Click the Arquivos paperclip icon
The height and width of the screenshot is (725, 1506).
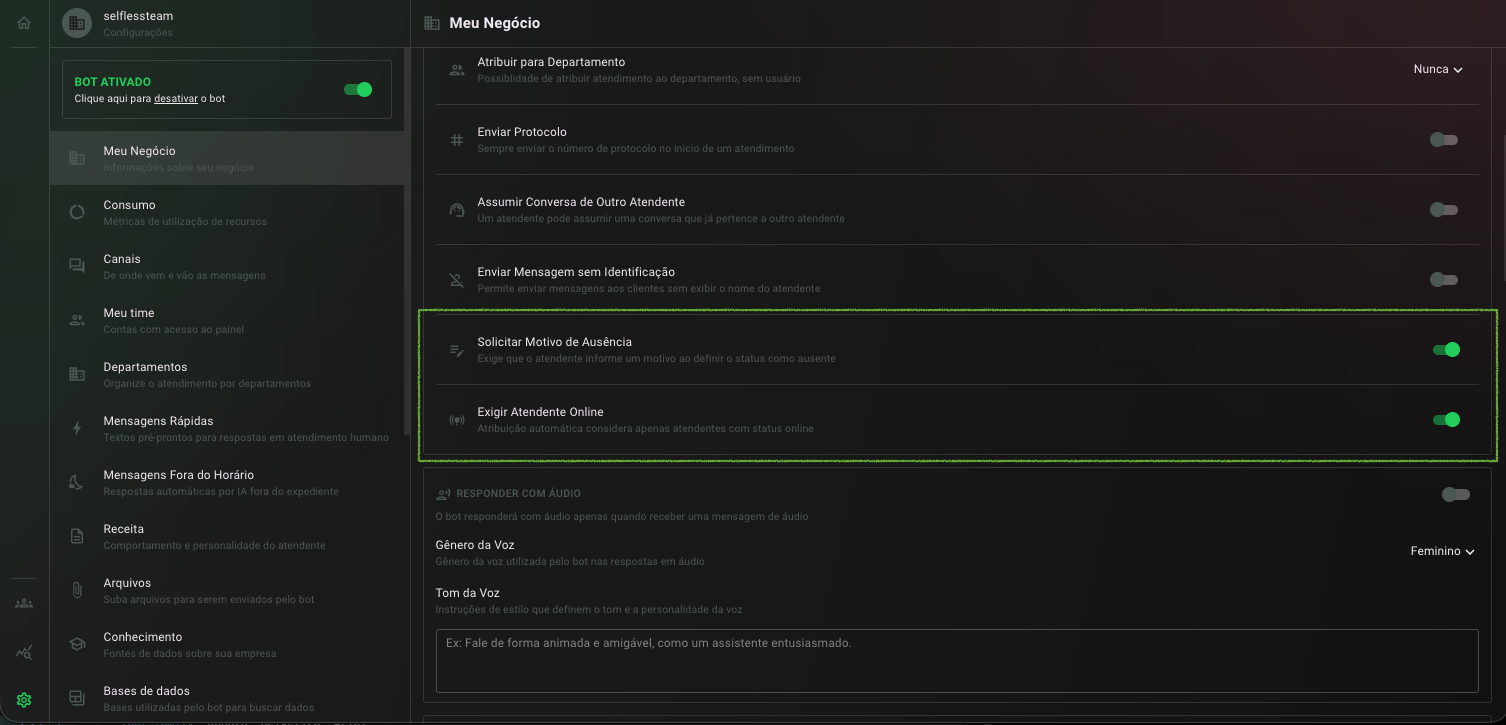point(77,590)
